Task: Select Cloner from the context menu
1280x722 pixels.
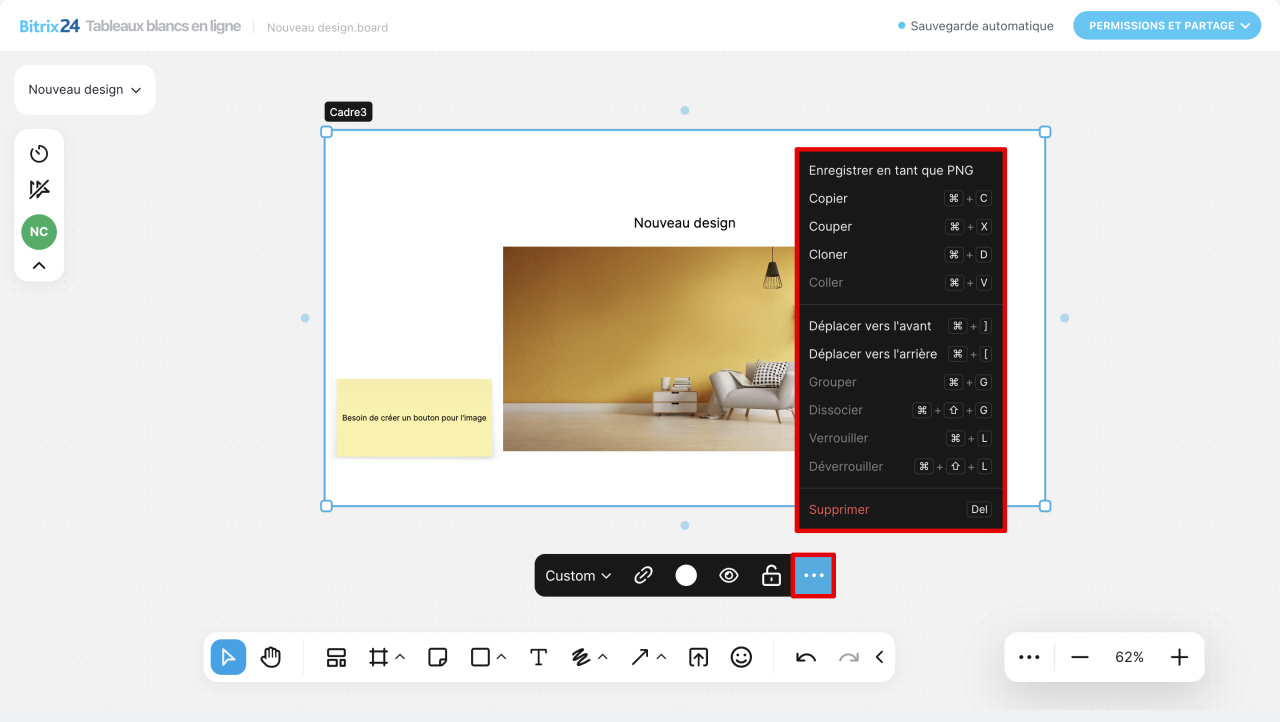Action: 828,254
